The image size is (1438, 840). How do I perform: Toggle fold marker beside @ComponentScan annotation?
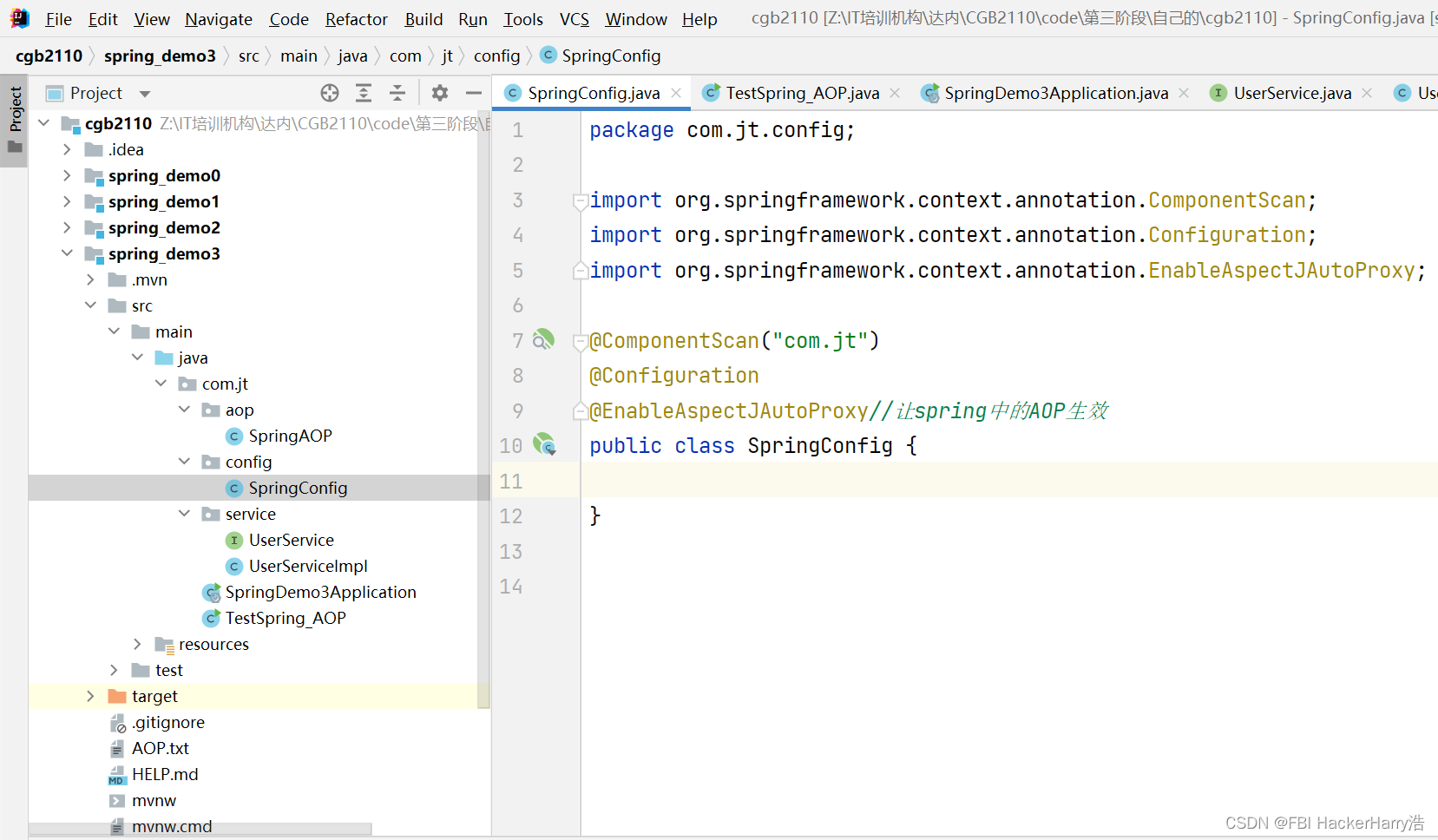point(580,342)
